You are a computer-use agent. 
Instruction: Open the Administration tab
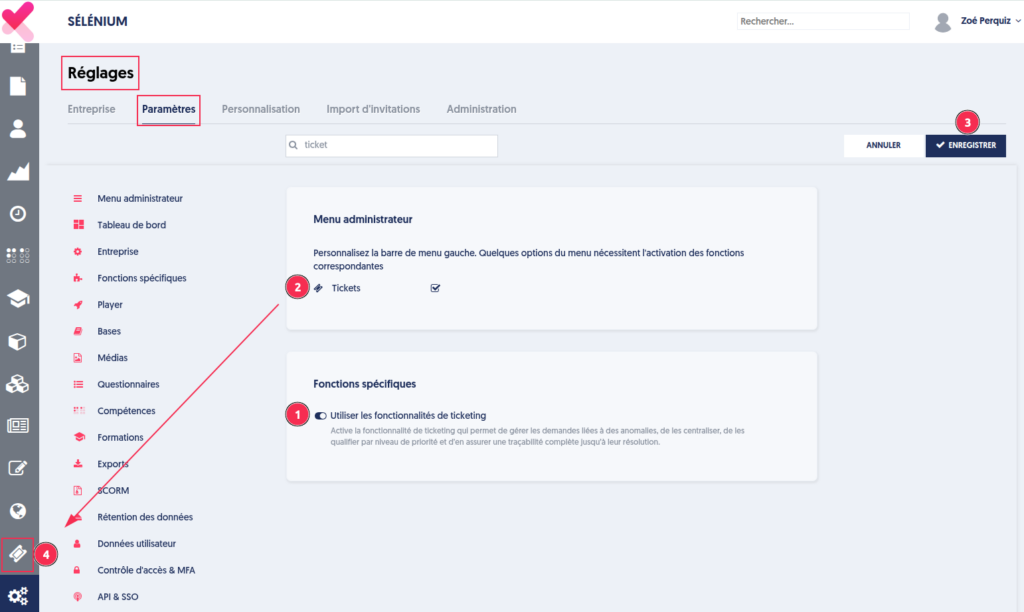coord(481,109)
